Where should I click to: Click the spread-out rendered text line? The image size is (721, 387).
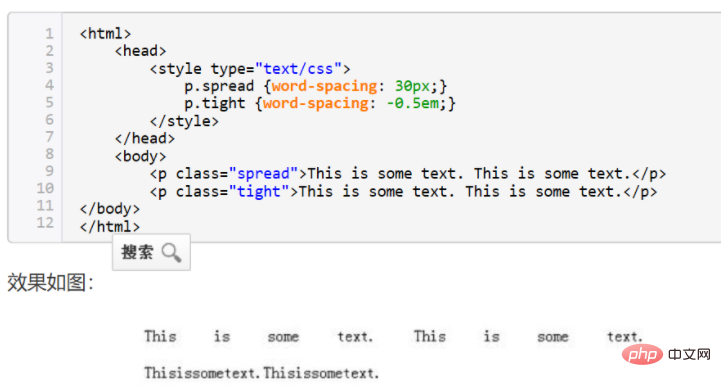[x=394, y=336]
